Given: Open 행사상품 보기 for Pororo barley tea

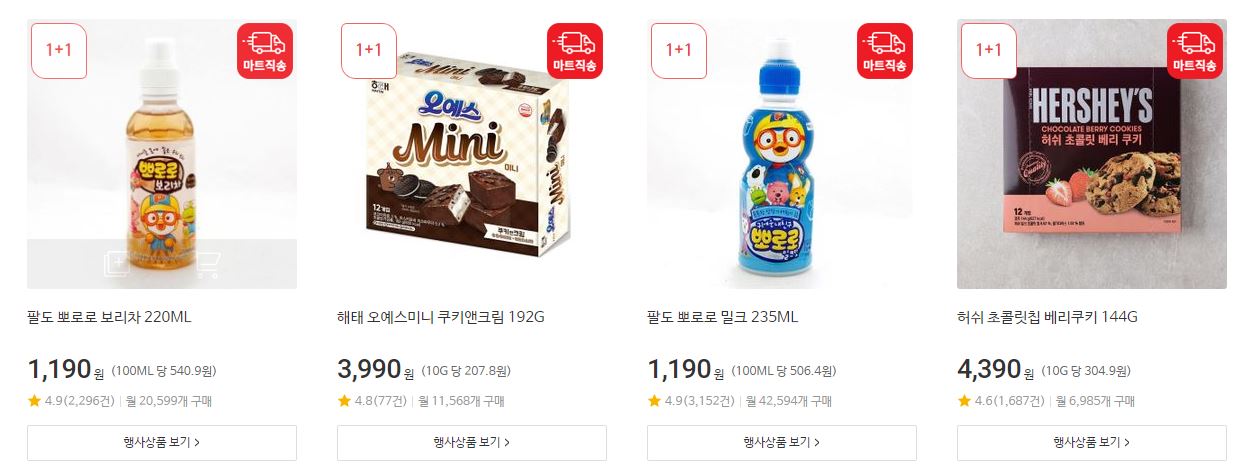Looking at the screenshot, I should click(162, 442).
